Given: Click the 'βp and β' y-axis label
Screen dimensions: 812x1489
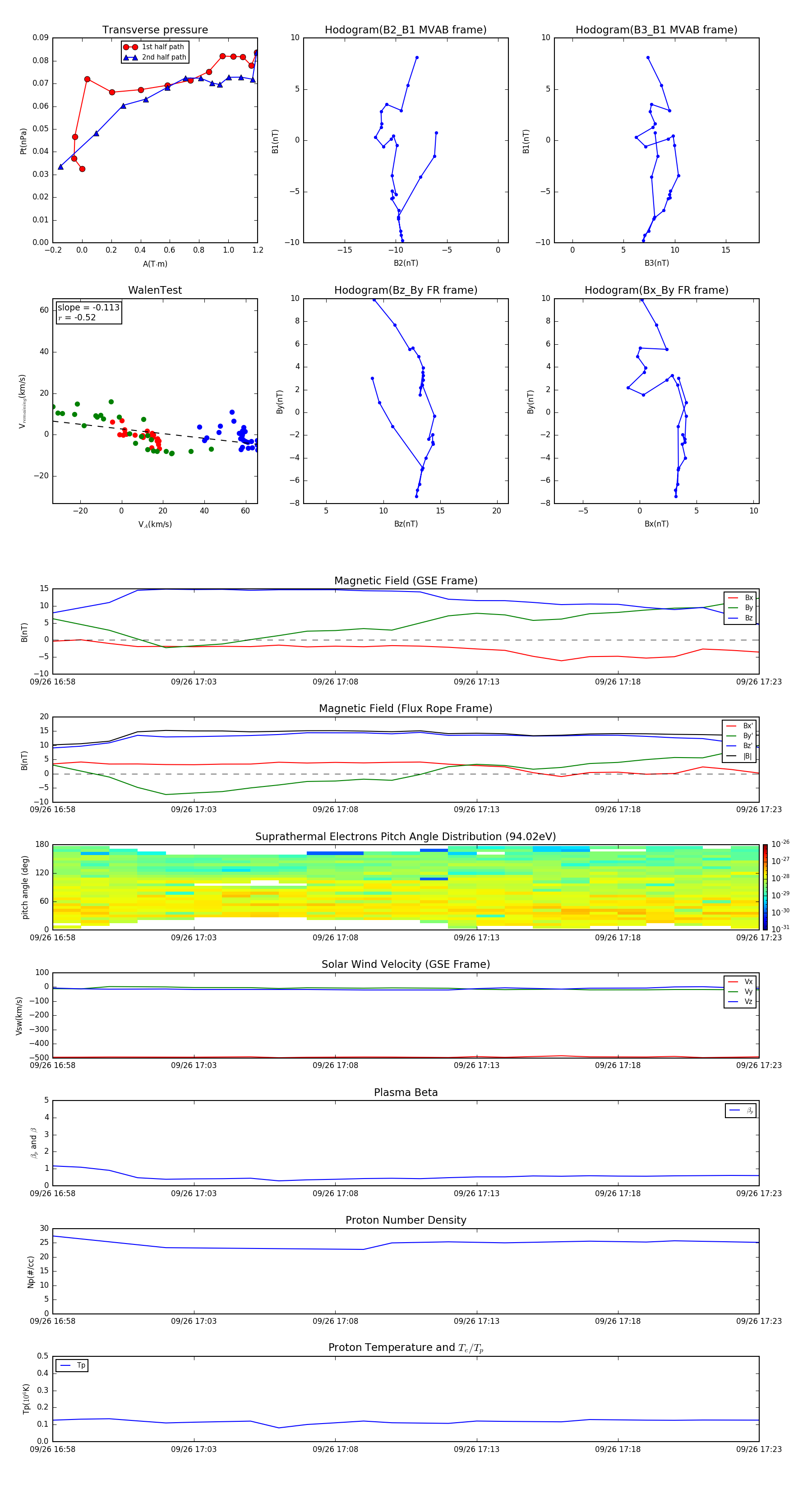Looking at the screenshot, I should [33, 1143].
